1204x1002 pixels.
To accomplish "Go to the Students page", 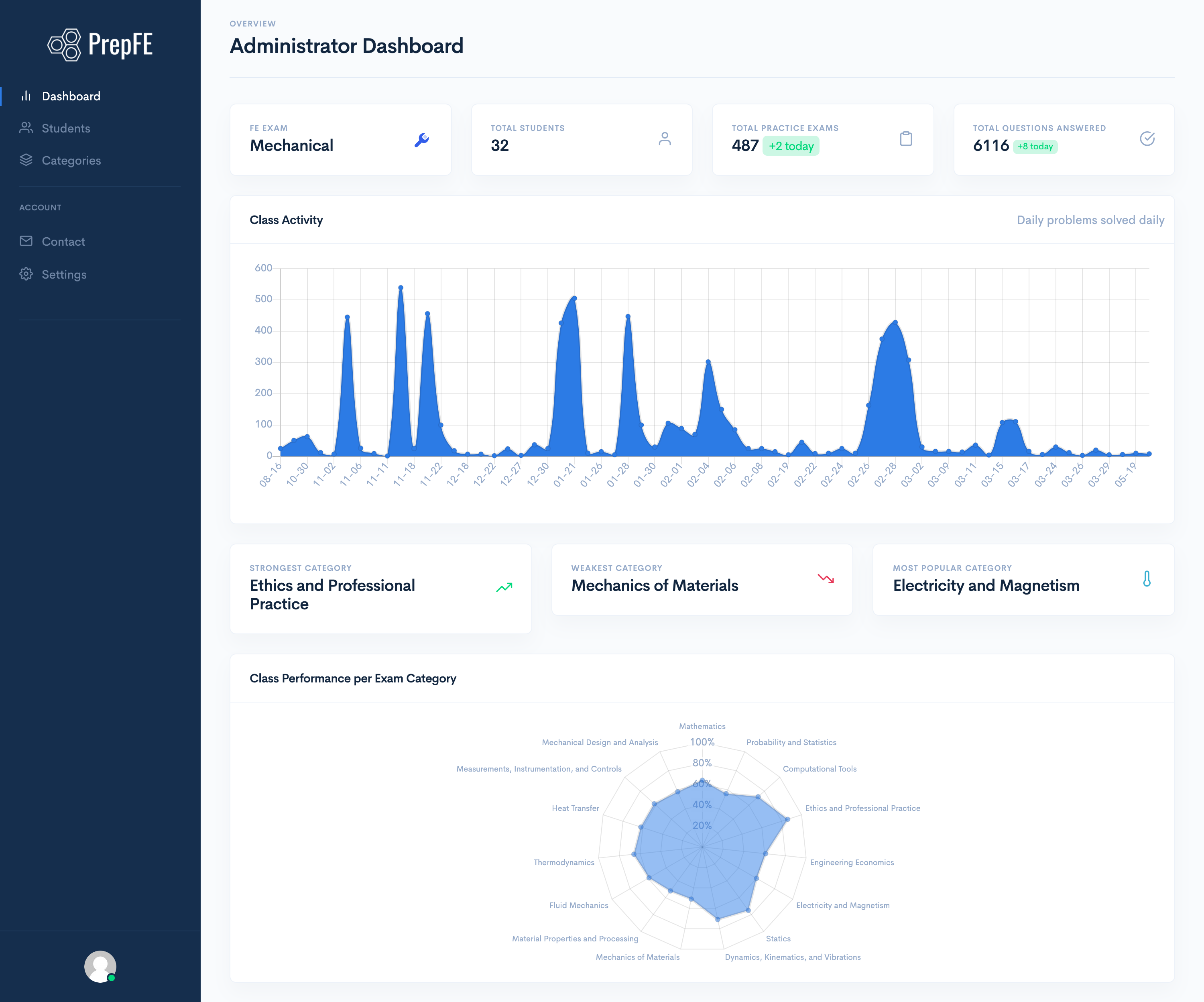I will (x=66, y=128).
